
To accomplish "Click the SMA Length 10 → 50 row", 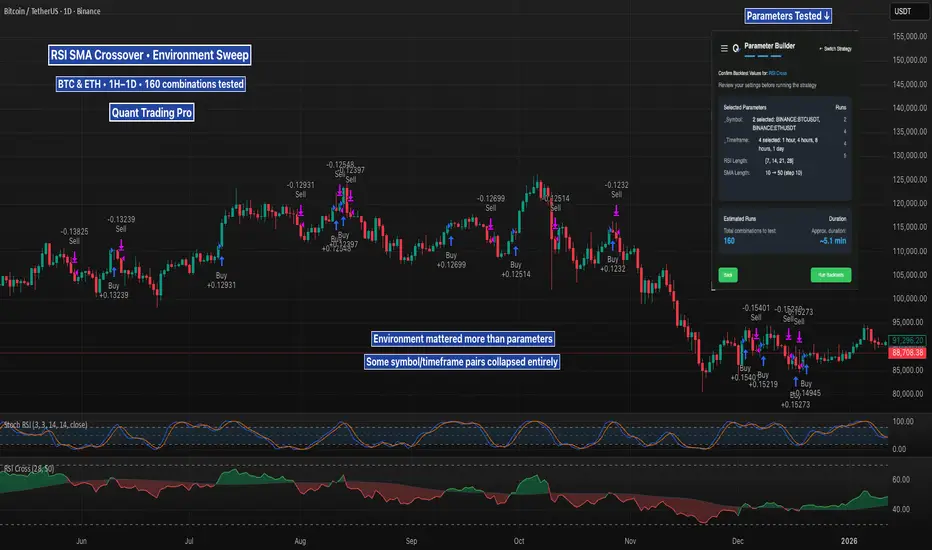I will click(785, 173).
